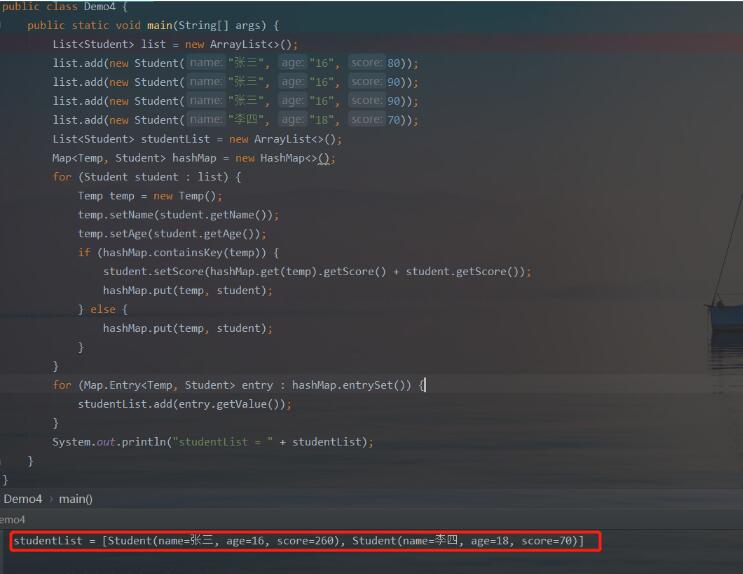This screenshot has height=574, width=743.
Task: Click the list.add line with score 80
Action: pos(236,63)
